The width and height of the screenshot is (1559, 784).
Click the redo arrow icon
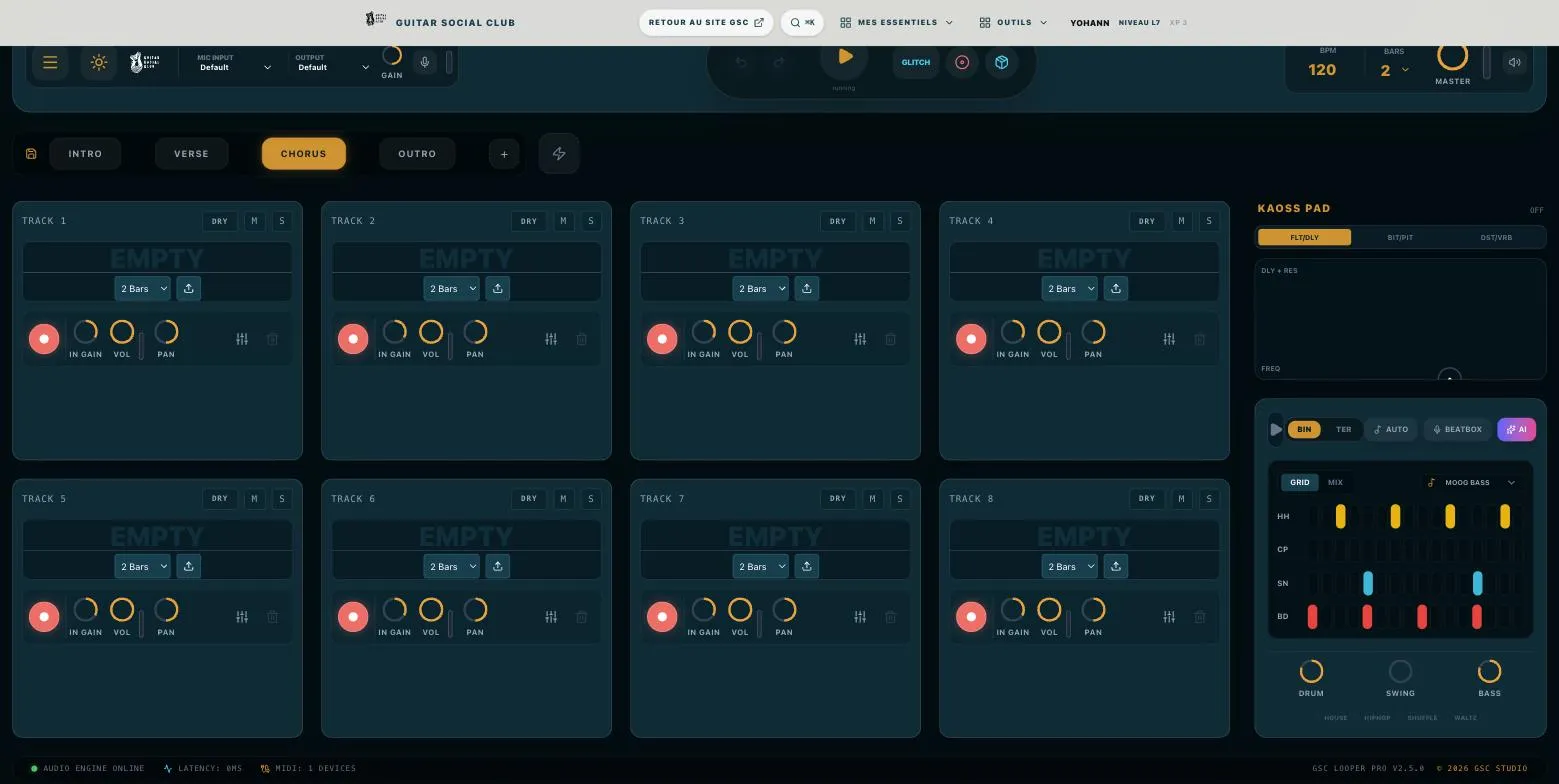[x=779, y=62]
